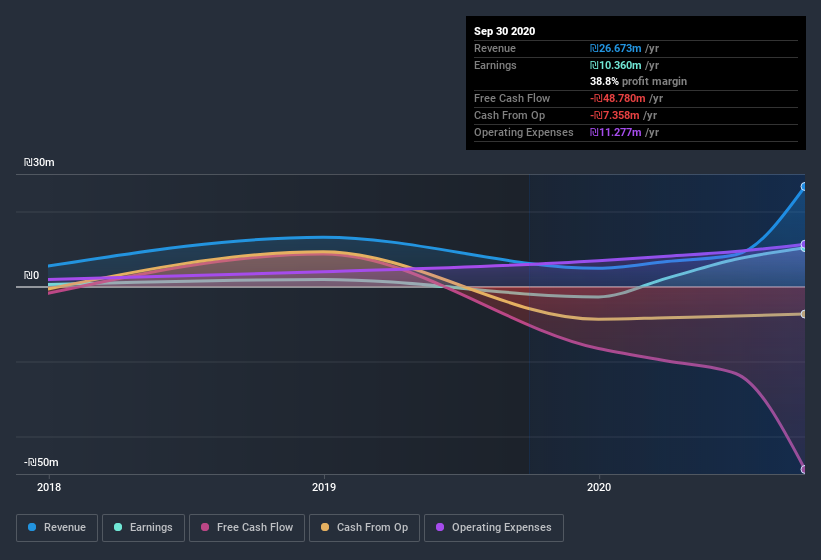Click the ₪10.360m earnings value
The image size is (821, 560).
(x=615, y=65)
